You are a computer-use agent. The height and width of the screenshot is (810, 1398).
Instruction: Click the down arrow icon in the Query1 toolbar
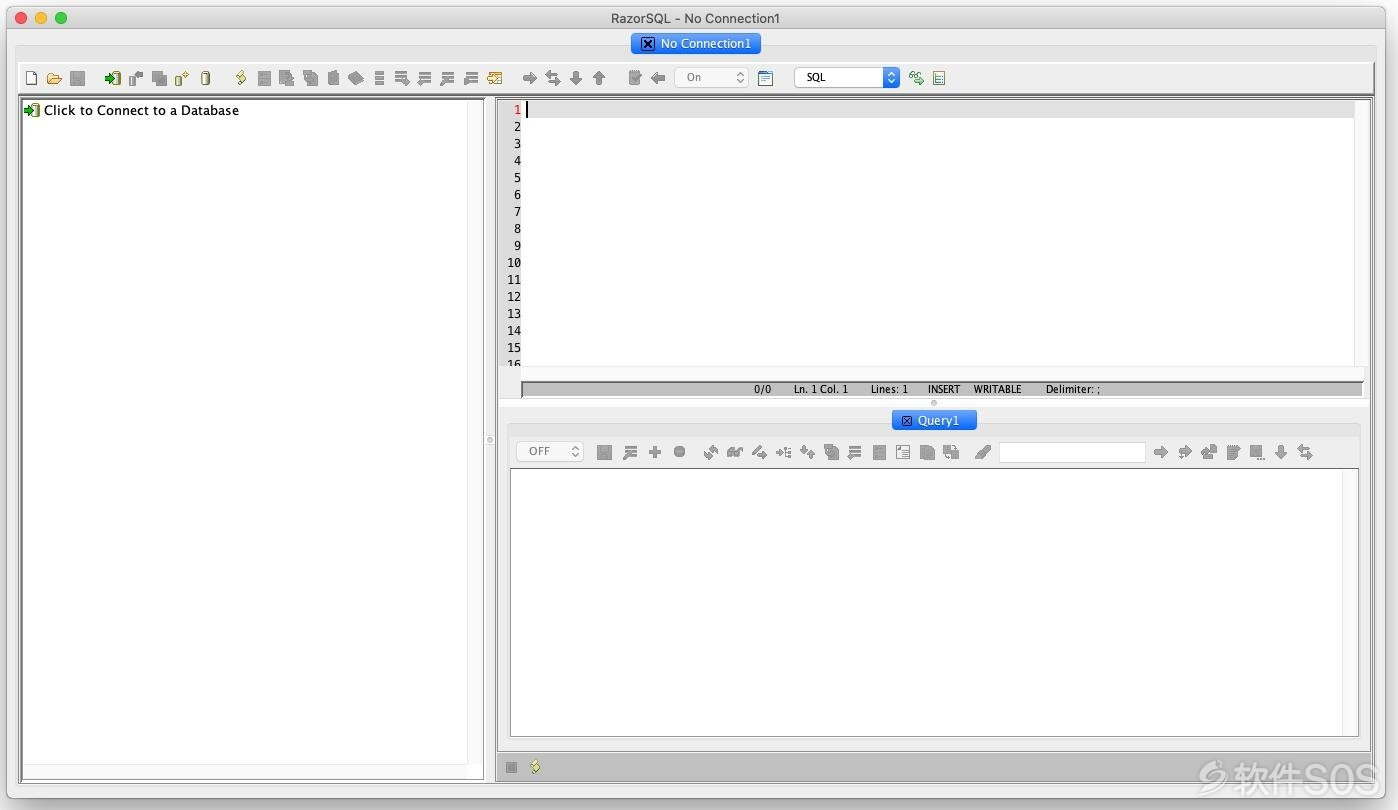tap(1281, 452)
